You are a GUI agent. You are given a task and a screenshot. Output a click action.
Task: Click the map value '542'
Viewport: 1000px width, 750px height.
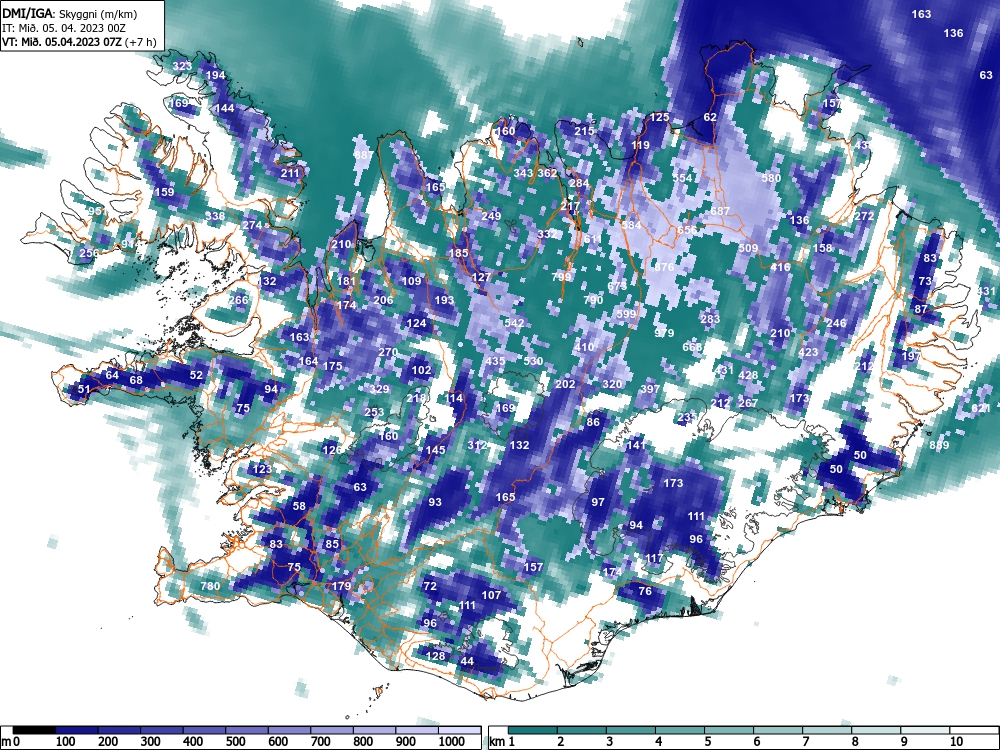coord(514,323)
